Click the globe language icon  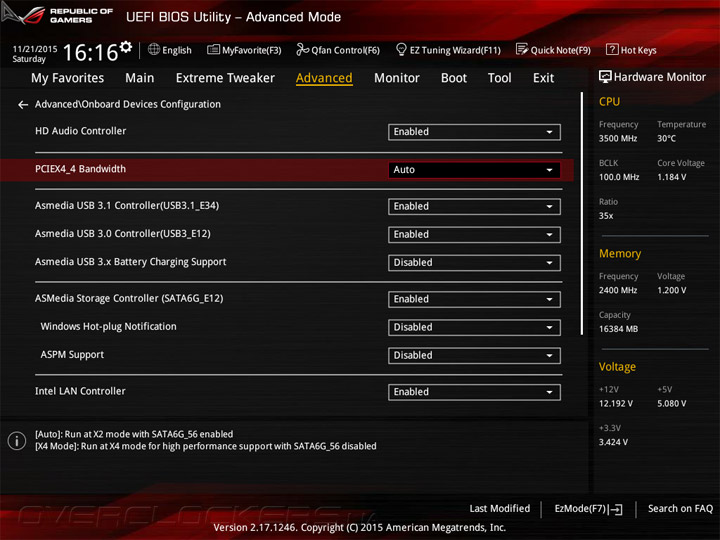pyautogui.click(x=154, y=49)
